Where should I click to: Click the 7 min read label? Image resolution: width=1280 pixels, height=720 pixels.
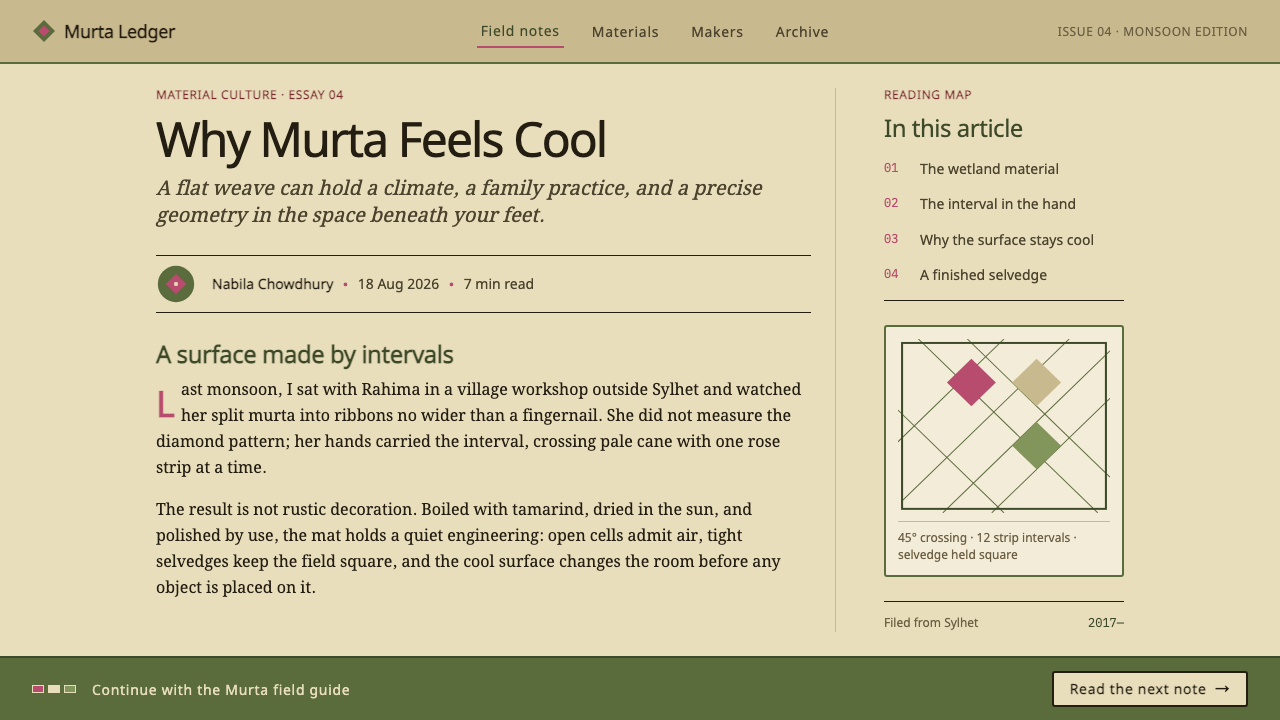[498, 284]
